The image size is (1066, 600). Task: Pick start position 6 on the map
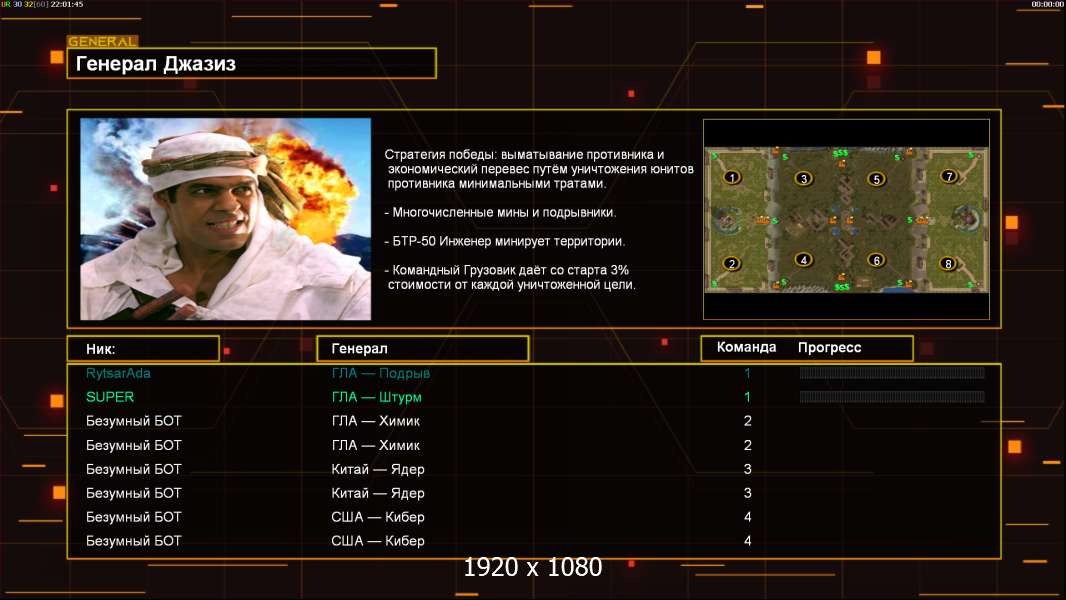pos(876,260)
